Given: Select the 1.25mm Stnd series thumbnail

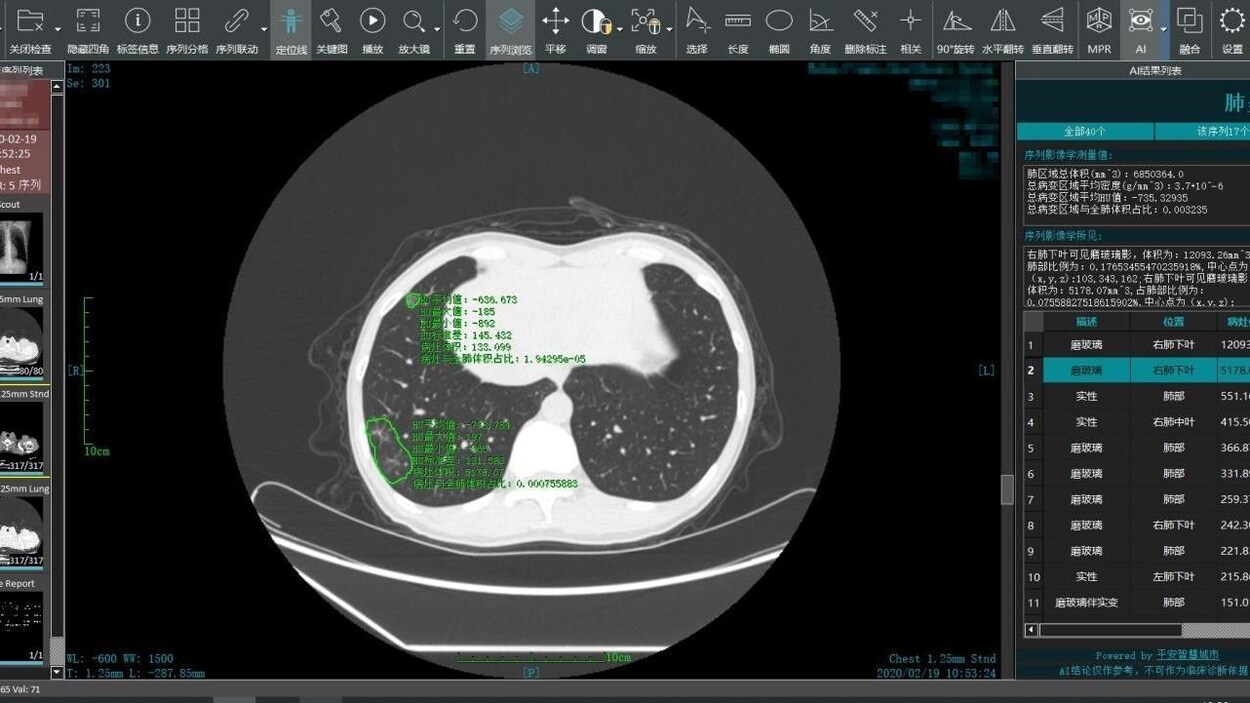Looking at the screenshot, I should [x=21, y=436].
